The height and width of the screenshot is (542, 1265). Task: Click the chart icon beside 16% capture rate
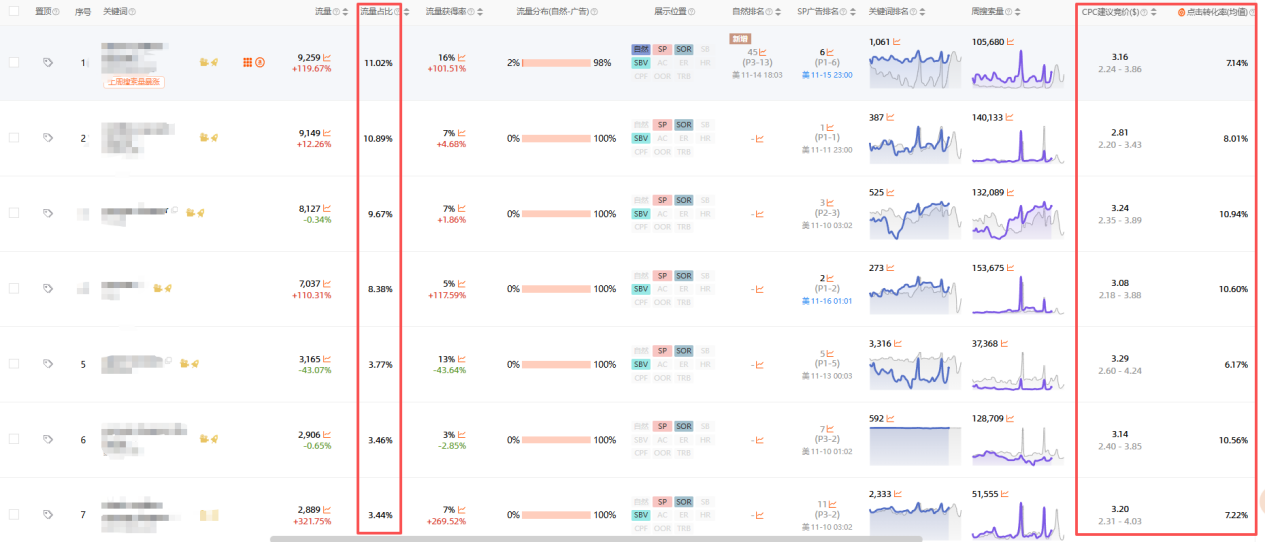point(461,57)
